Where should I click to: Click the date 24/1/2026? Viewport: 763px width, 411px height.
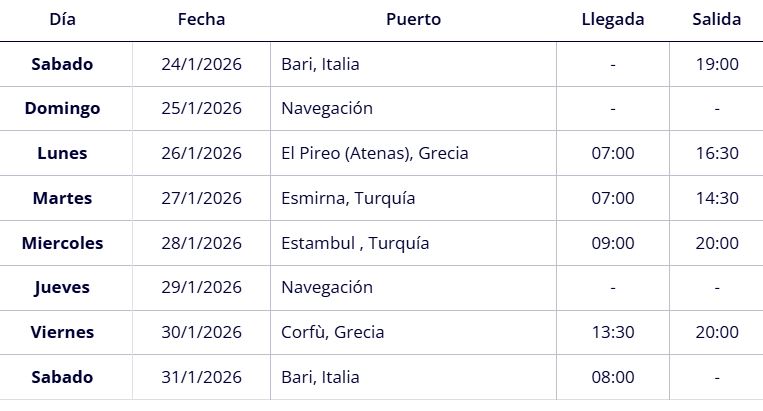pyautogui.click(x=201, y=64)
